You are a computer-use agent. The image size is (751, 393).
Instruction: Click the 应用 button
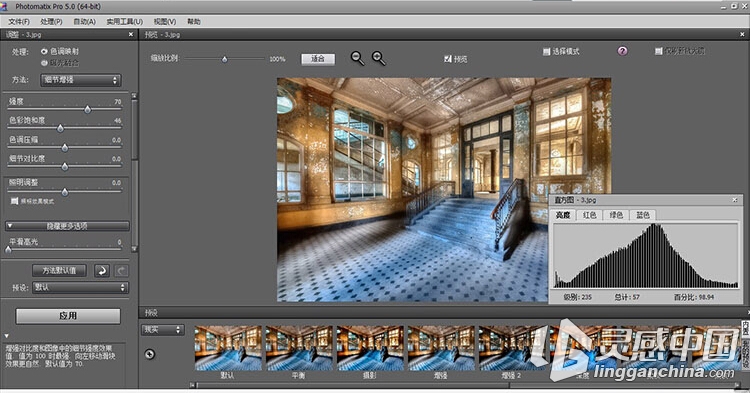click(x=68, y=316)
